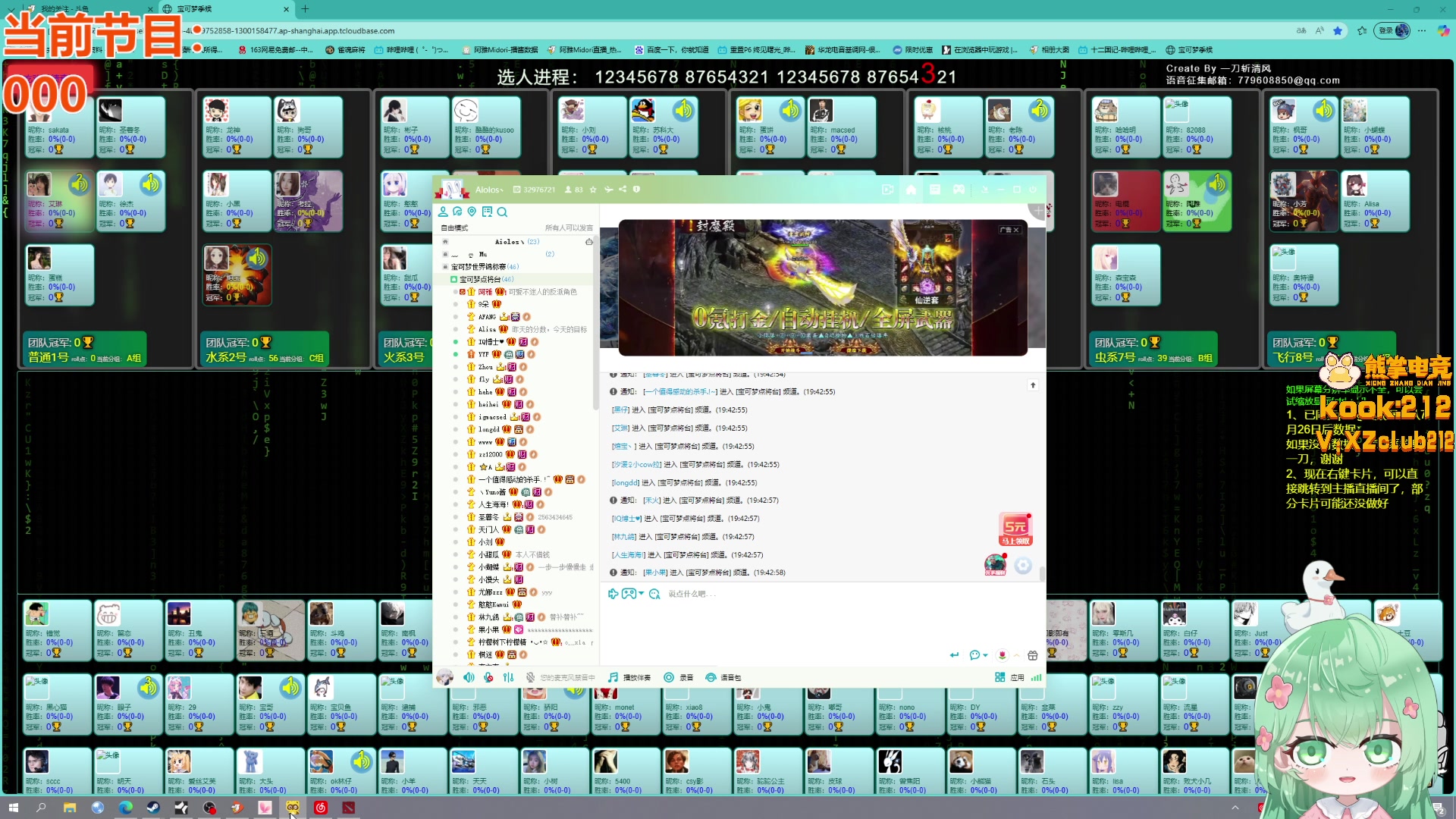Open the Steam icon in taskbar
Image resolution: width=1456 pixels, height=819 pixels.
click(153, 808)
